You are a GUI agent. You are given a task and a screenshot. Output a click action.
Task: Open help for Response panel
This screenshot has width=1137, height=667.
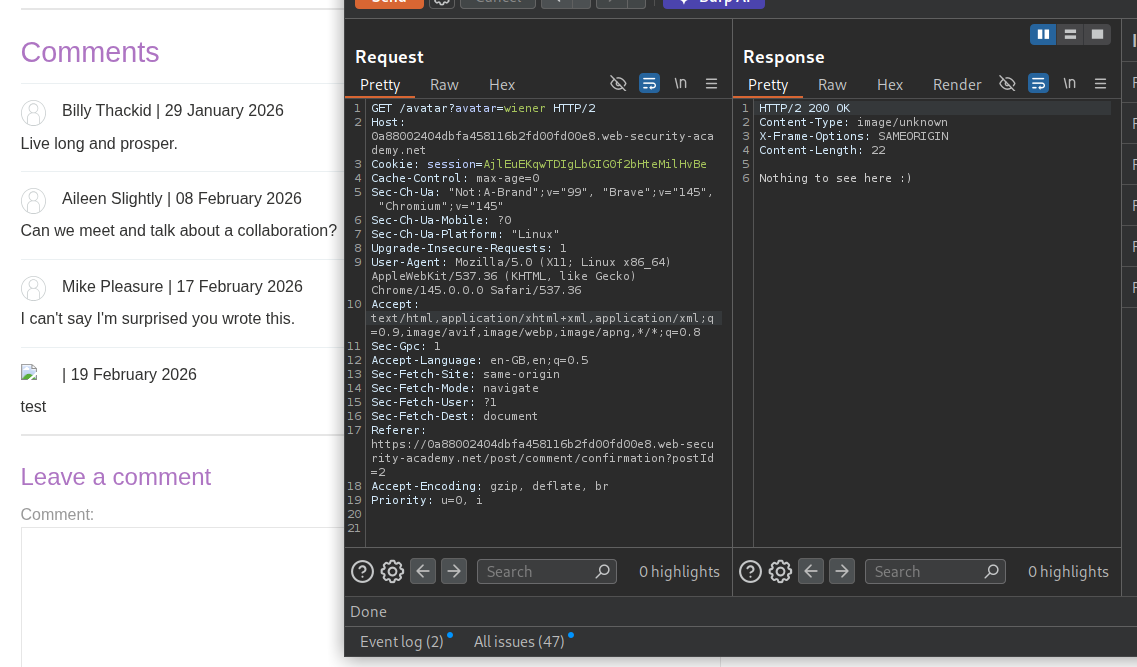coord(750,571)
